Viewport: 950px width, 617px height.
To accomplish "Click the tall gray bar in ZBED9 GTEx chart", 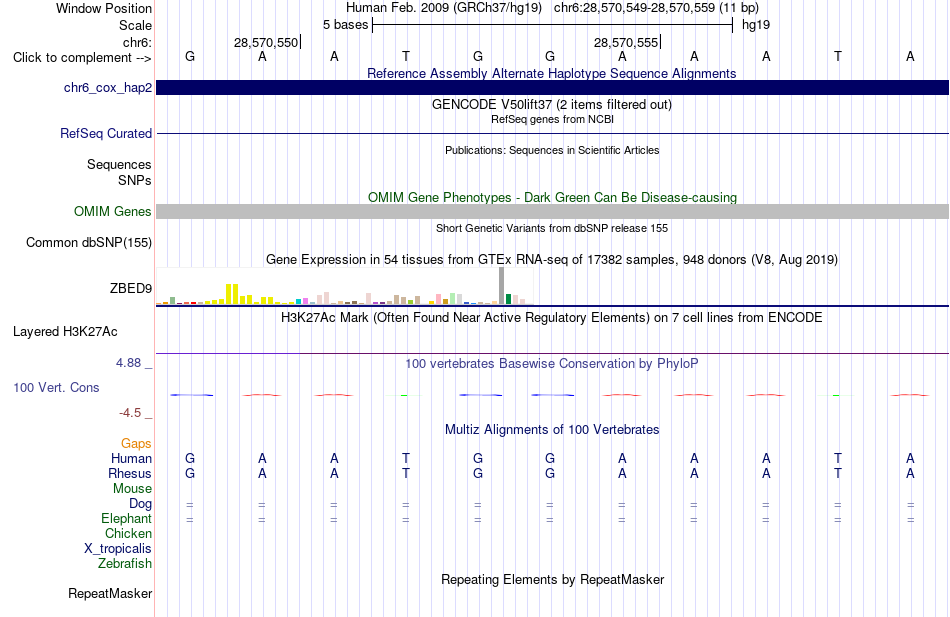I will 502,285.
